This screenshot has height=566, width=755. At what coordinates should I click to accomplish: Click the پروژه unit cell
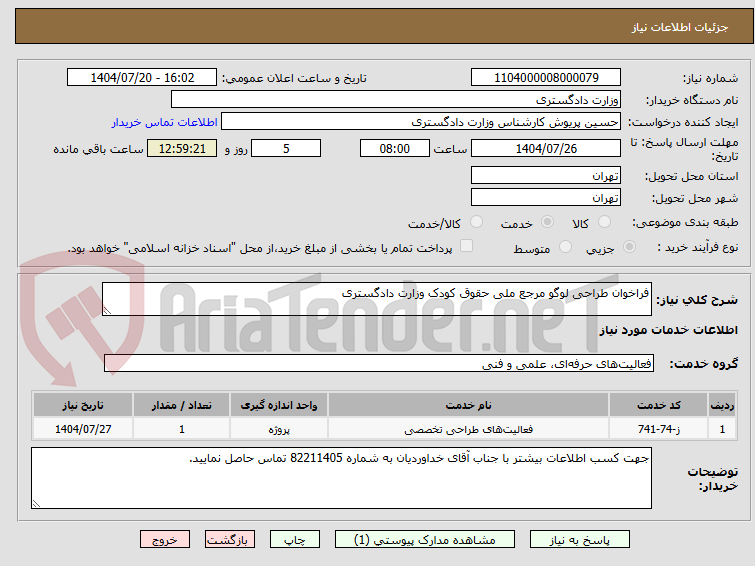279,429
